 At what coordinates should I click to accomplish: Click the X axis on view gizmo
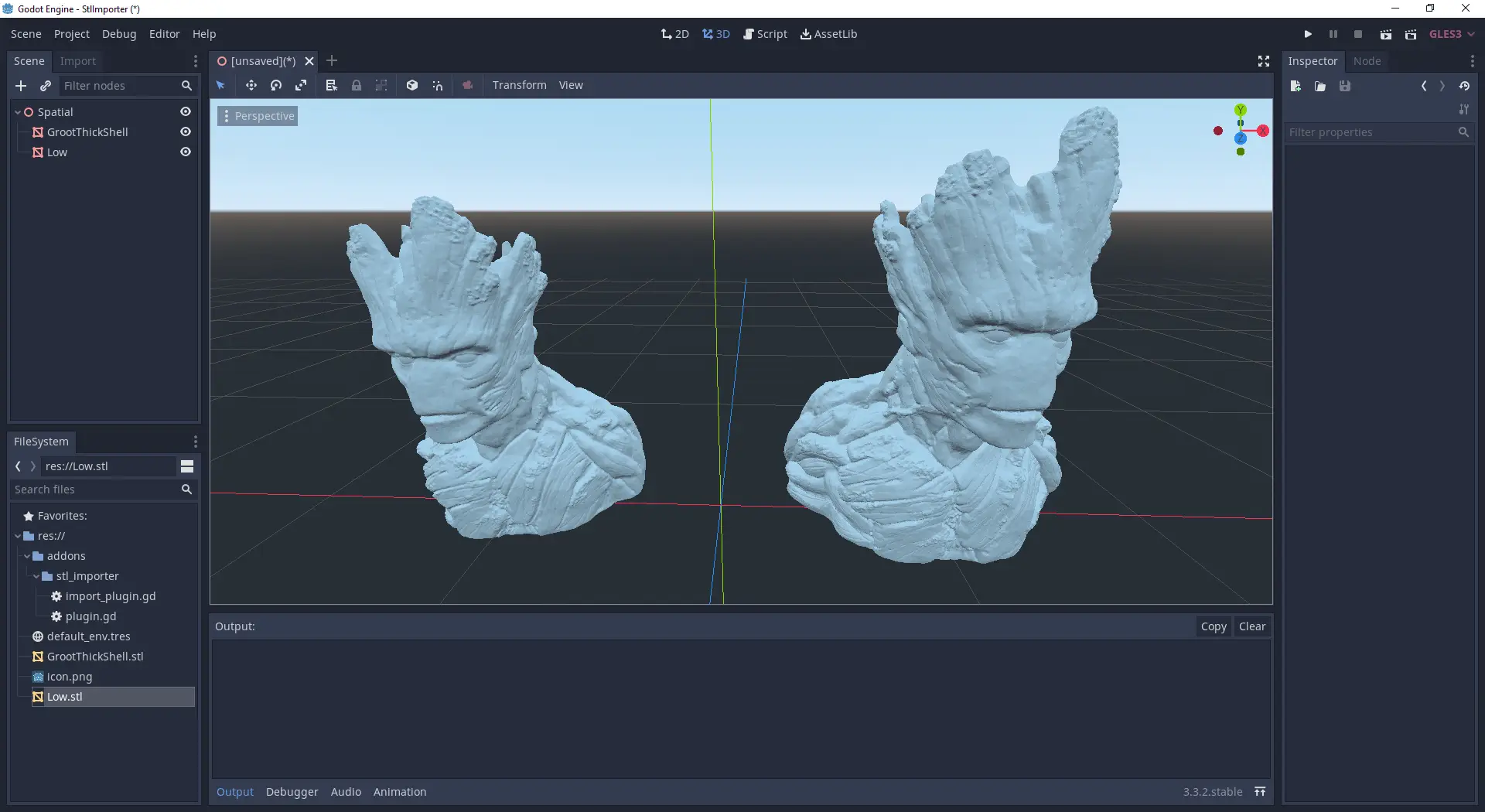click(1263, 131)
